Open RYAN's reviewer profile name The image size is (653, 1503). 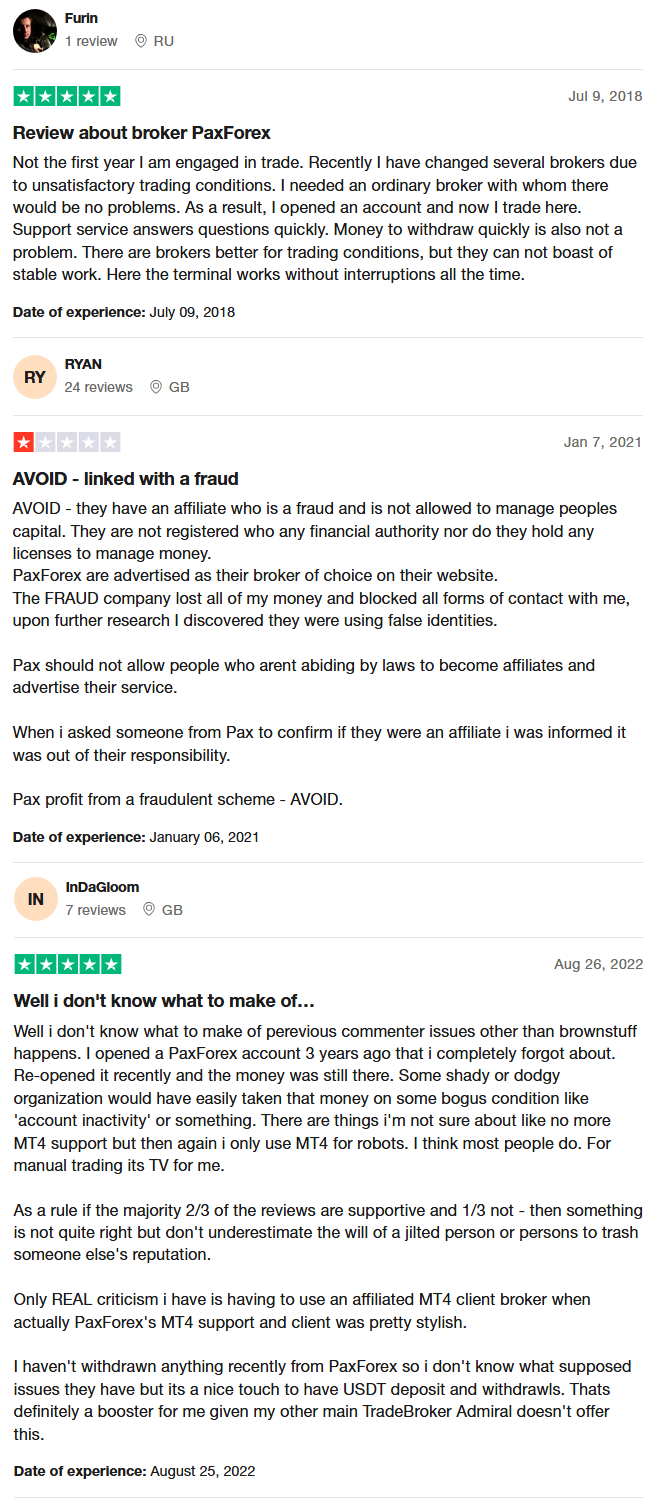83,365
